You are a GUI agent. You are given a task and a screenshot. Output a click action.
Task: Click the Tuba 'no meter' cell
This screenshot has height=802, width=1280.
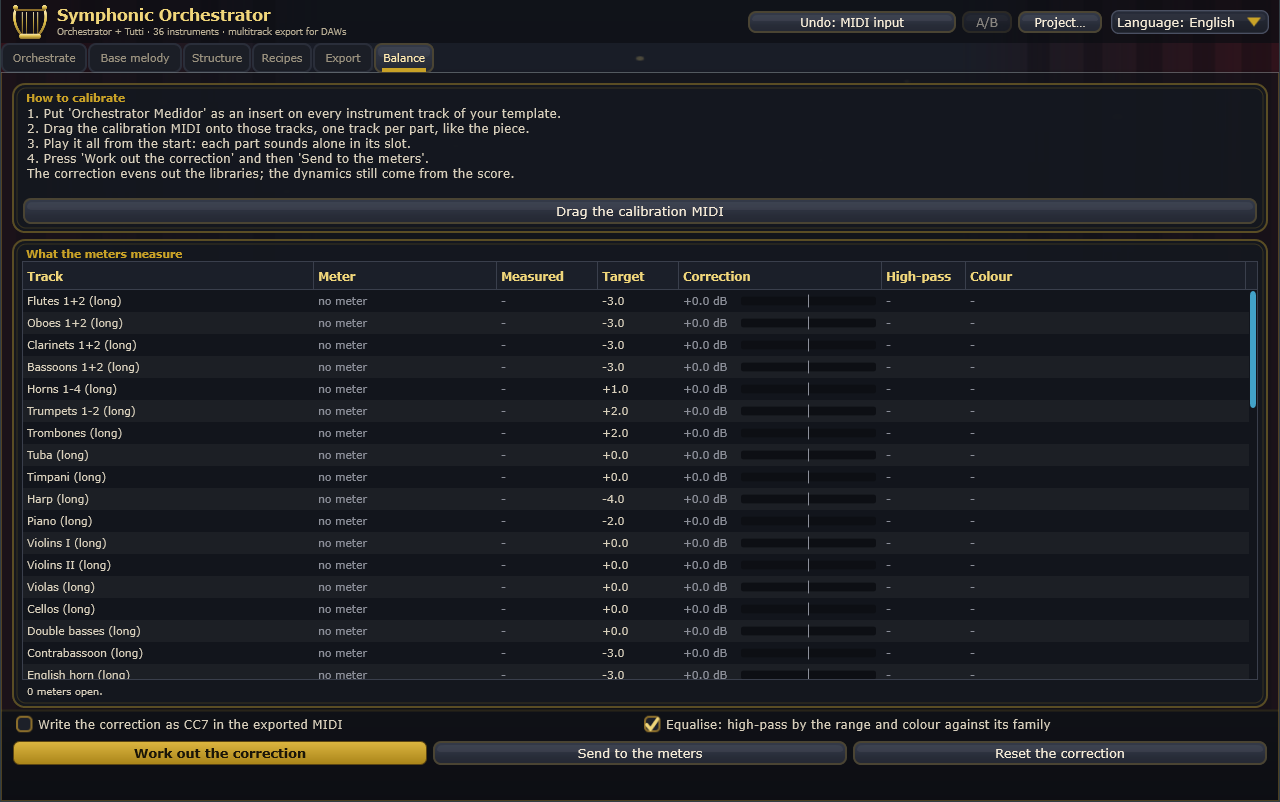[x=343, y=455]
